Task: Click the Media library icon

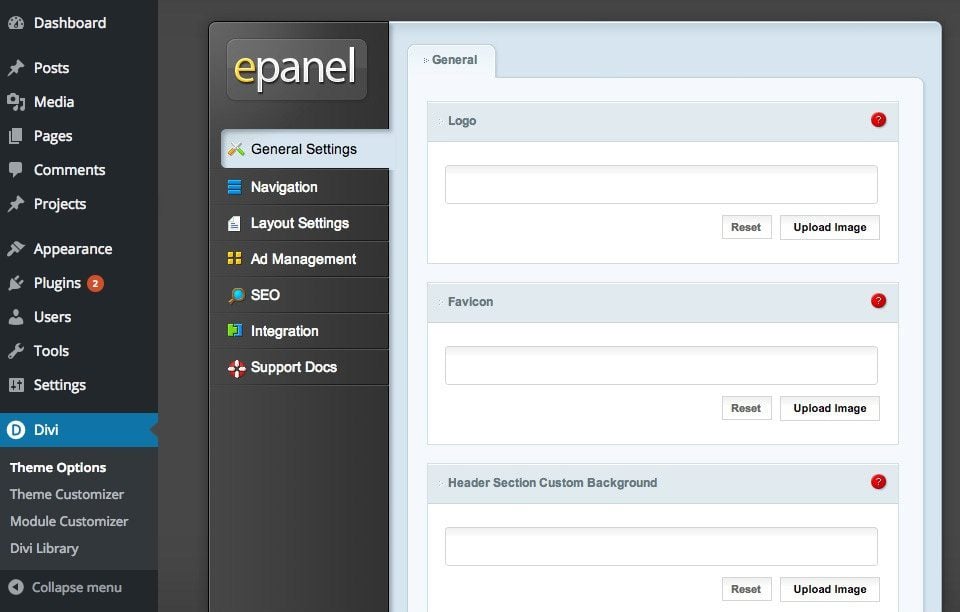Action: coord(16,102)
